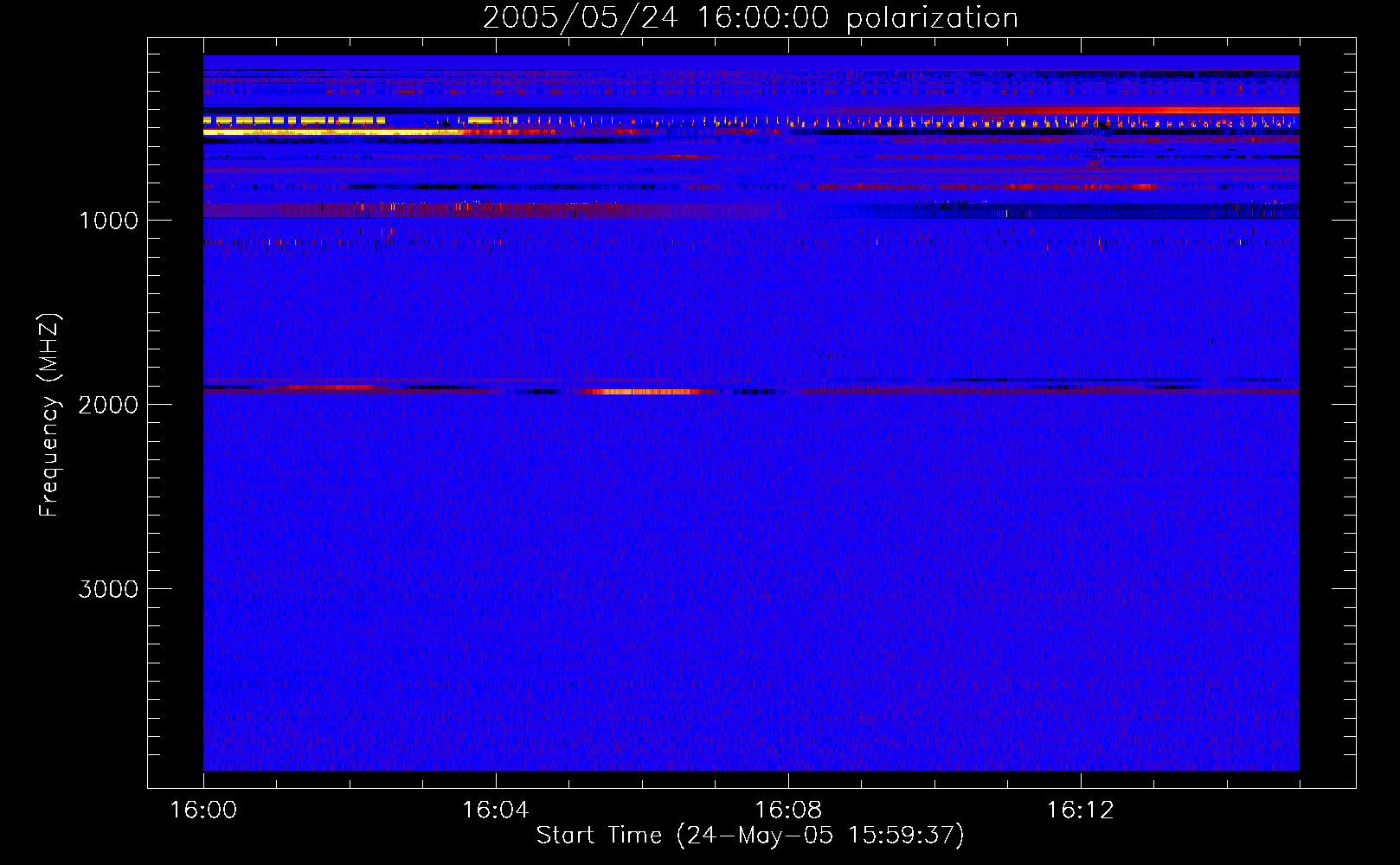Click the "3000" frequency tick label

pyautogui.click(x=108, y=589)
